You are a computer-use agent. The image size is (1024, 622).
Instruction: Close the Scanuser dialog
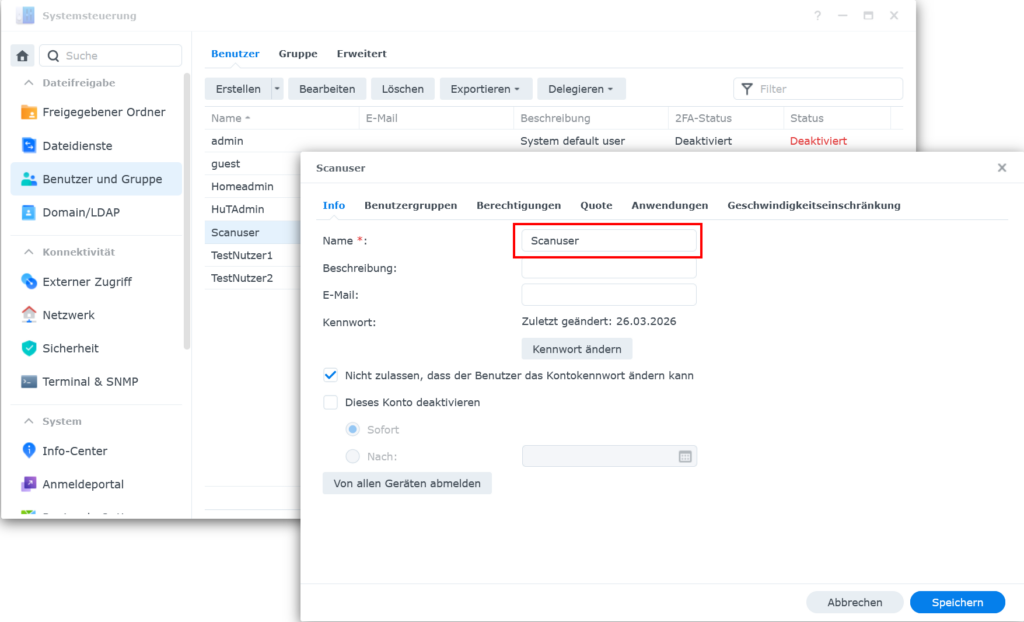tap(1002, 168)
